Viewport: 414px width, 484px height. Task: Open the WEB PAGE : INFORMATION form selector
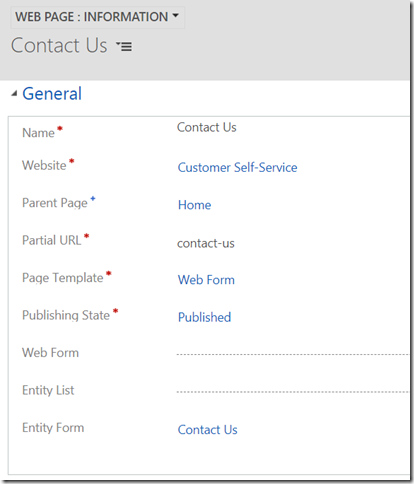point(98,17)
